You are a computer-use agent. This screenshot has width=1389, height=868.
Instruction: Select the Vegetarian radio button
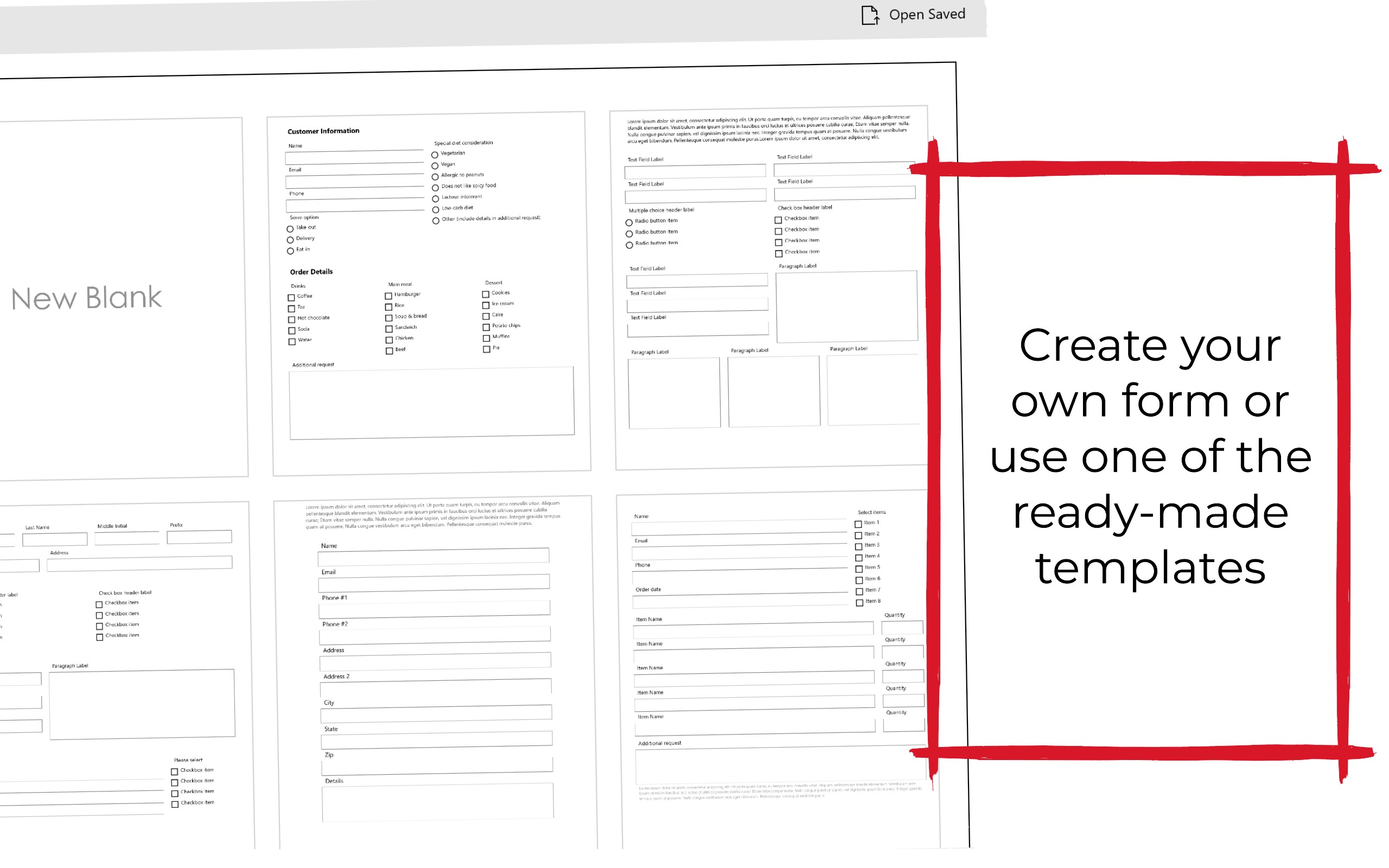(x=435, y=155)
